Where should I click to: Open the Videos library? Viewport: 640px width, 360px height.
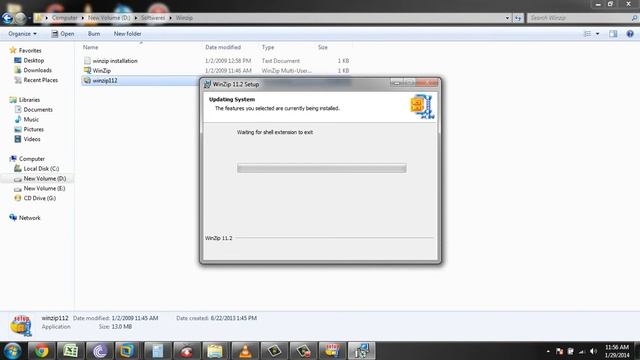(32, 139)
